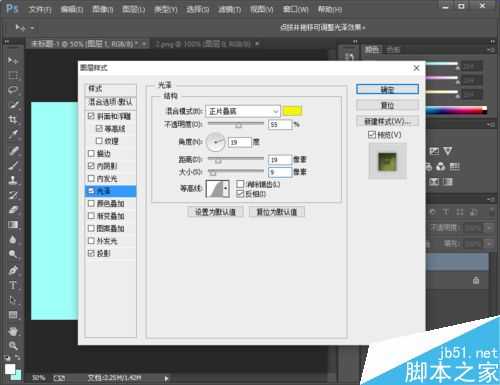Image resolution: width=500 pixels, height=385 pixels.
Task: Open the 编辑 menu
Action: click(72, 9)
